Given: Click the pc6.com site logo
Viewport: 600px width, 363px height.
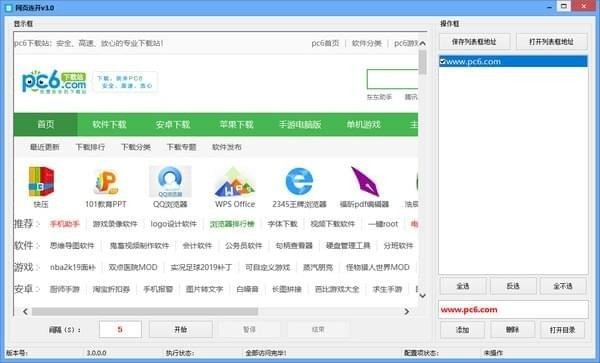Looking at the screenshot, I should (x=54, y=82).
